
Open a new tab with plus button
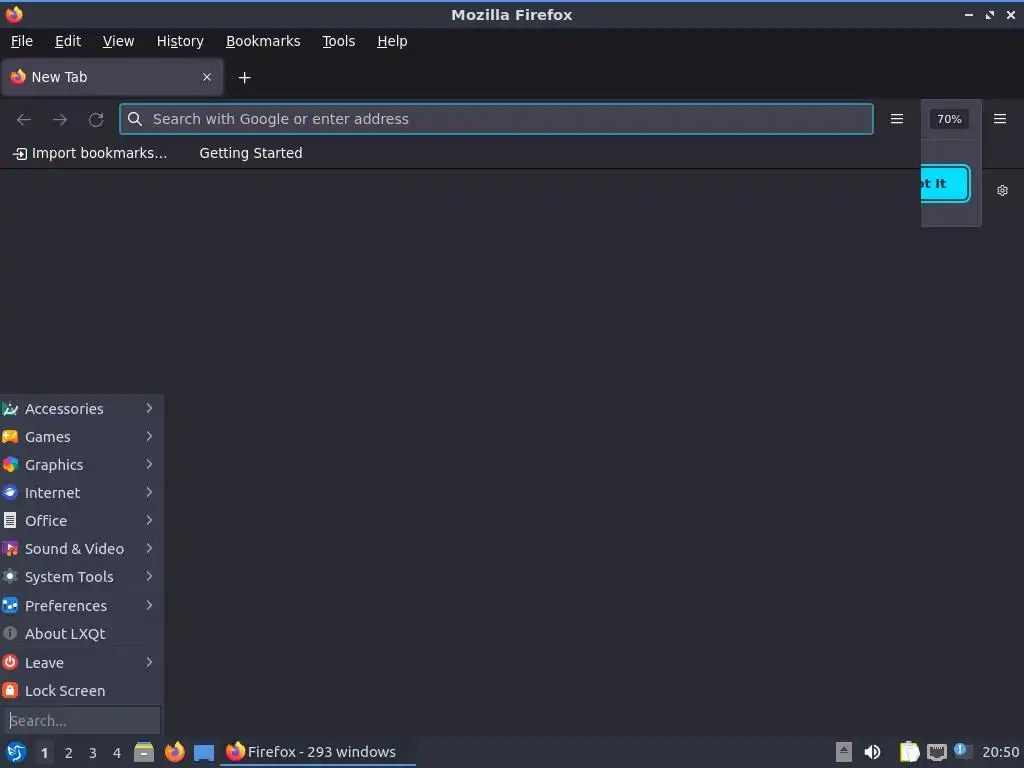[244, 78]
